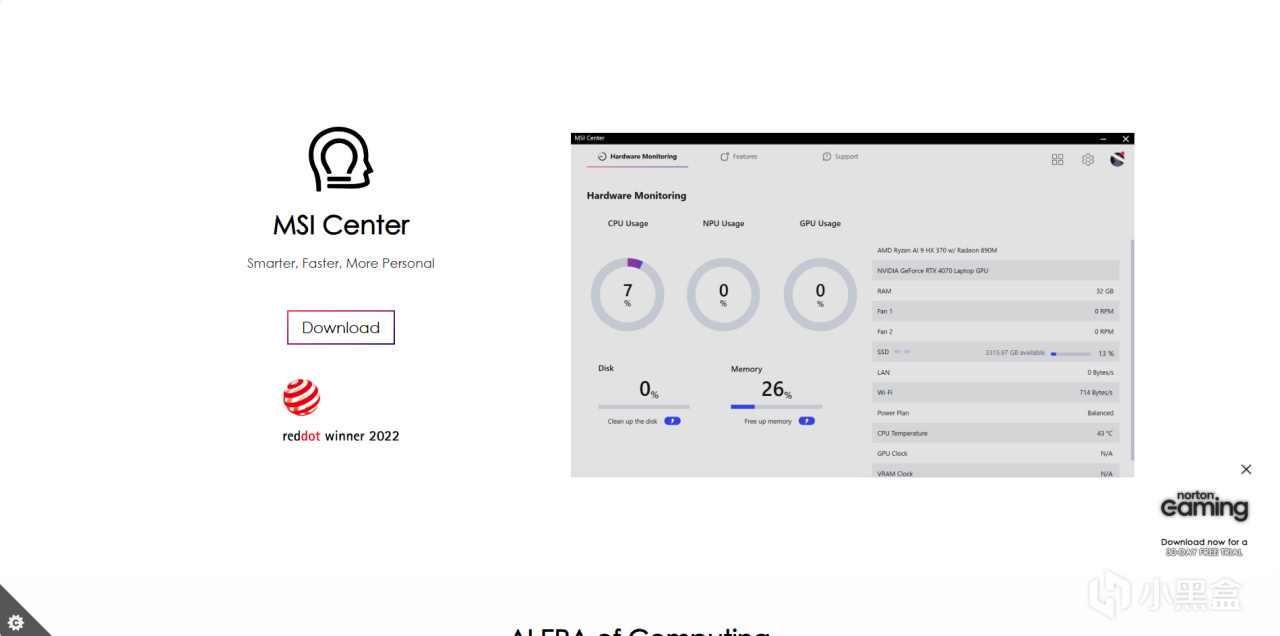The height and width of the screenshot is (636, 1280).
Task: Click the MSI Center heading text
Action: tap(341, 225)
